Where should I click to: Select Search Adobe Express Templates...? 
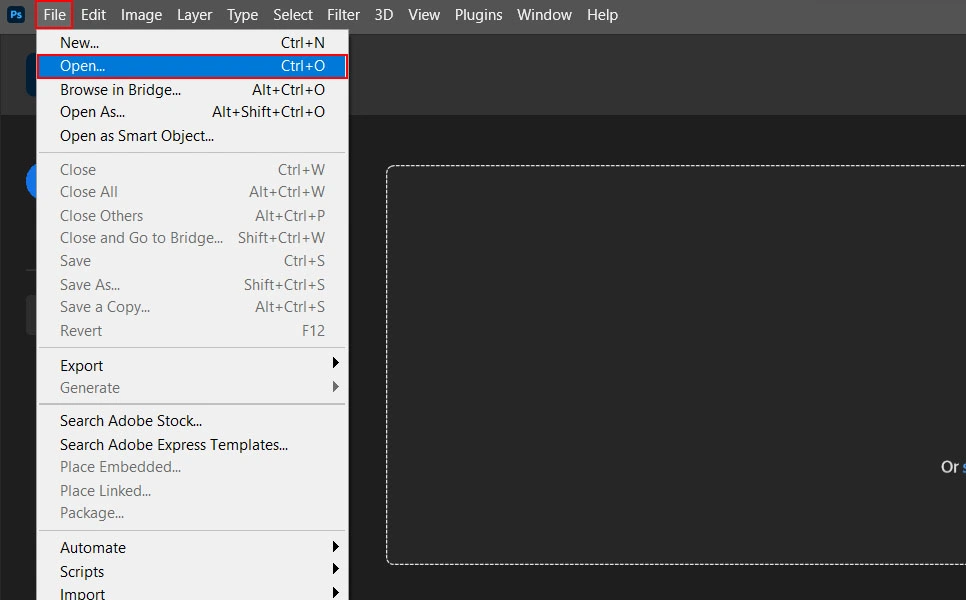[192, 445]
